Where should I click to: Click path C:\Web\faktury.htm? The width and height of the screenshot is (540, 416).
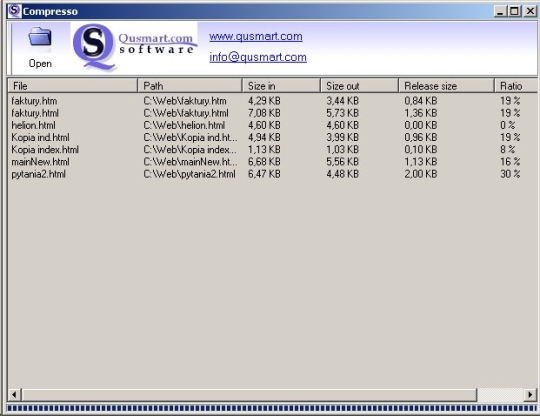point(185,101)
